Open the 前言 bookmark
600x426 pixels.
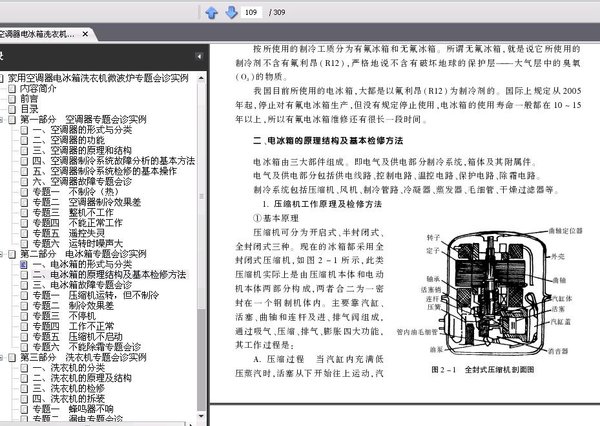29,99
